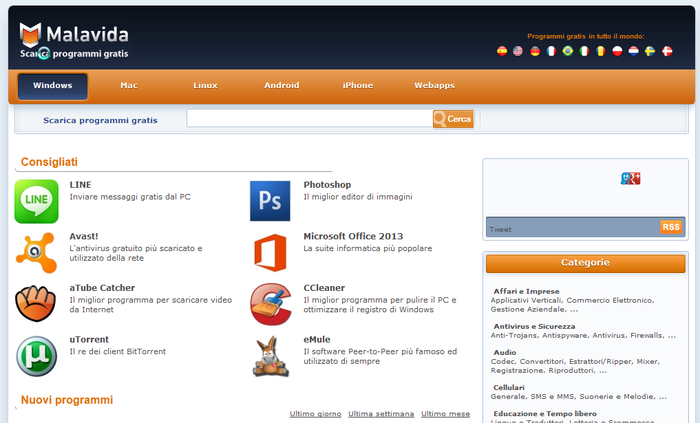Viewport: 700px width, 423px height.
Task: Filter new programs by Ultimo giorno
Action: tap(315, 414)
